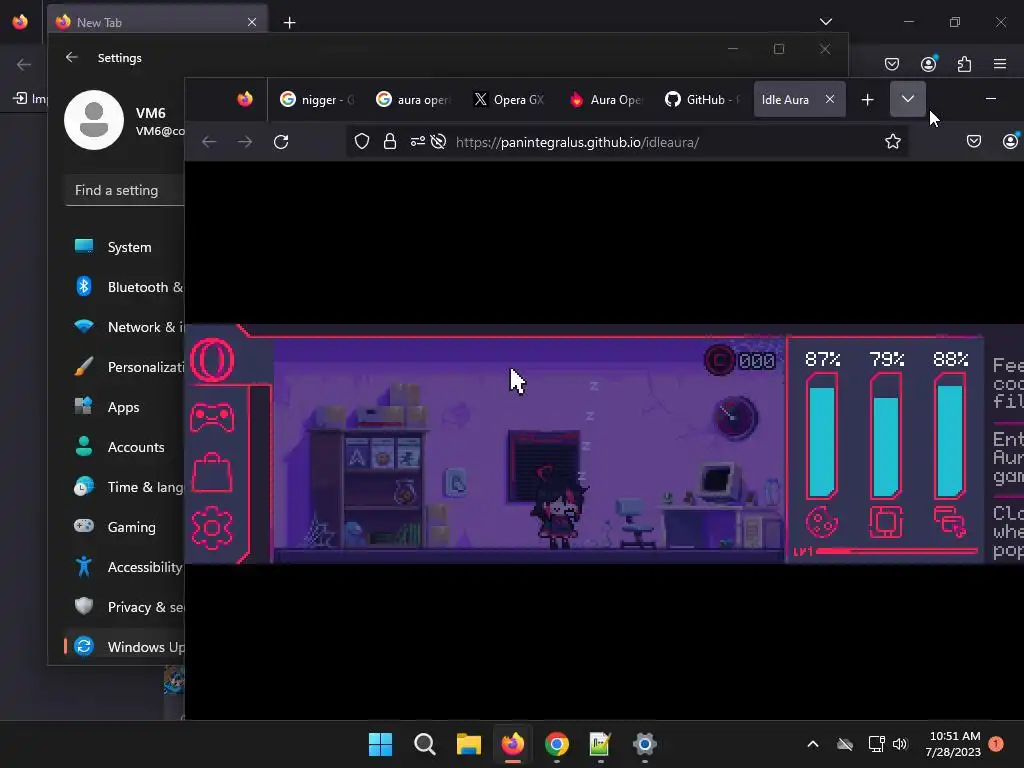Open File Explorer from the taskbar

(468, 744)
